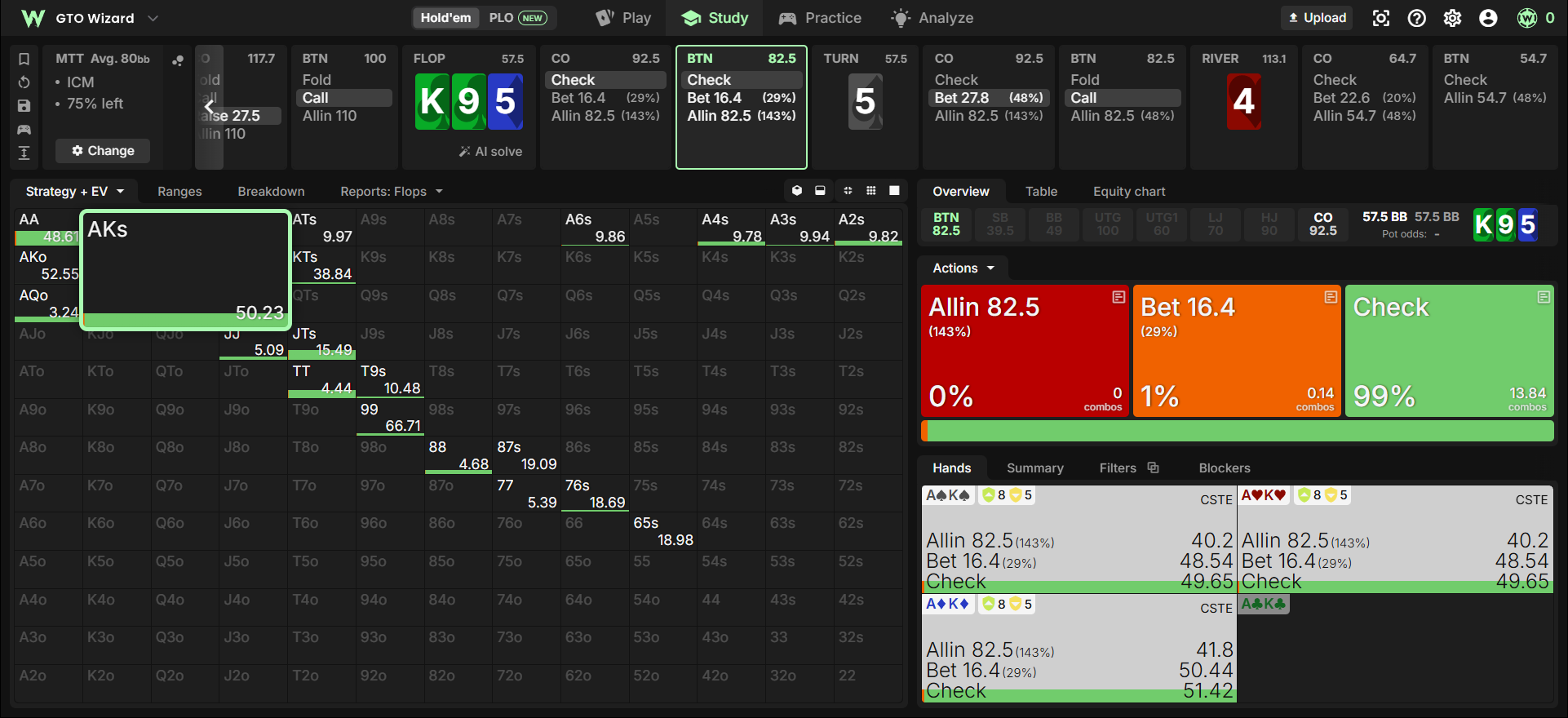Click the gamepad icon in the left sidebar
This screenshot has height=718, width=1568.
24,130
